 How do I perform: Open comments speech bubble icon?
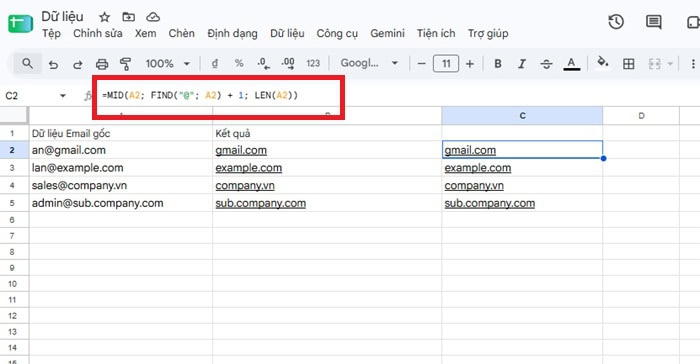point(654,21)
